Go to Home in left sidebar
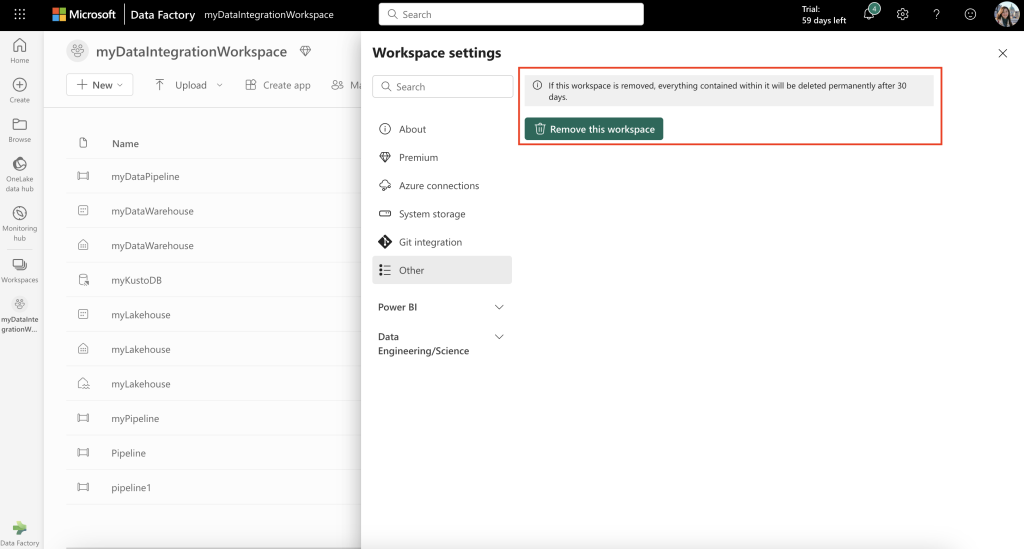 20,50
